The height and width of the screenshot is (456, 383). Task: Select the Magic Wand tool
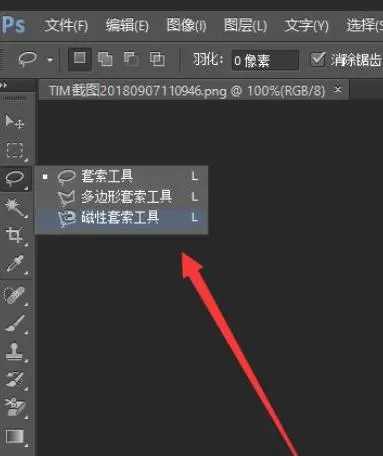point(15,207)
